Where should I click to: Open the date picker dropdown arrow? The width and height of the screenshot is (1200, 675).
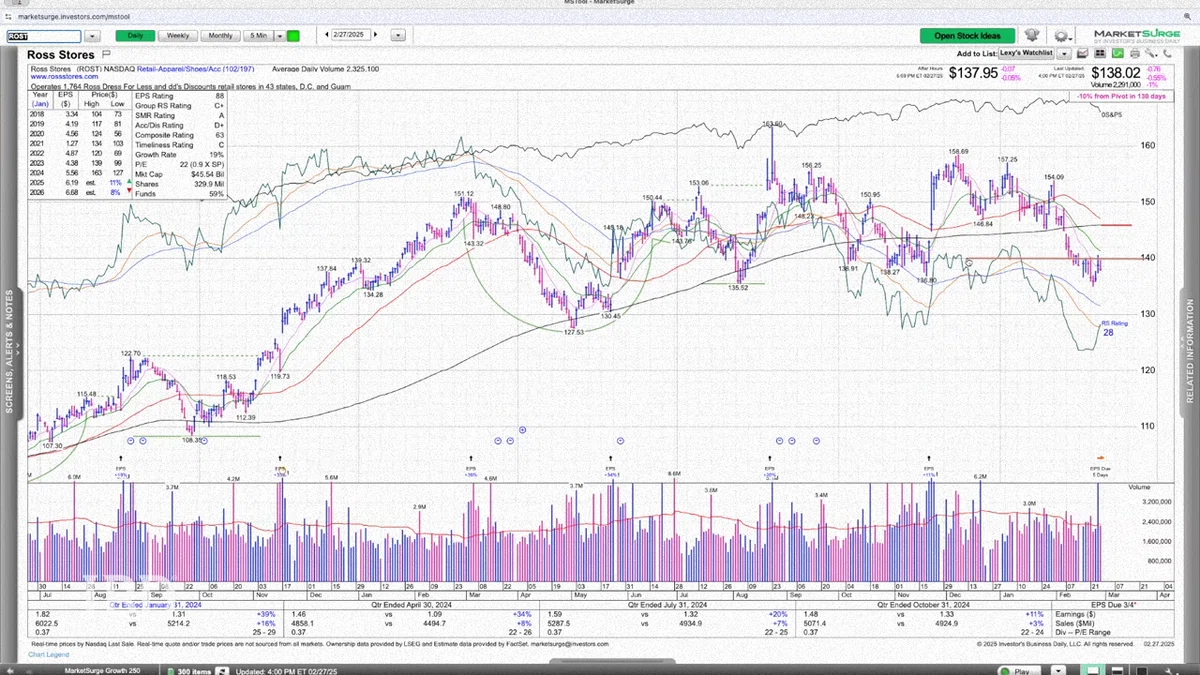(398, 36)
